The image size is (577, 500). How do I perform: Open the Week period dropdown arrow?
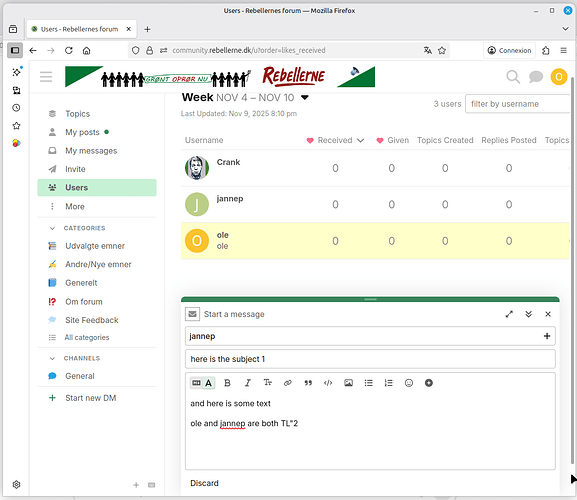pos(304,97)
